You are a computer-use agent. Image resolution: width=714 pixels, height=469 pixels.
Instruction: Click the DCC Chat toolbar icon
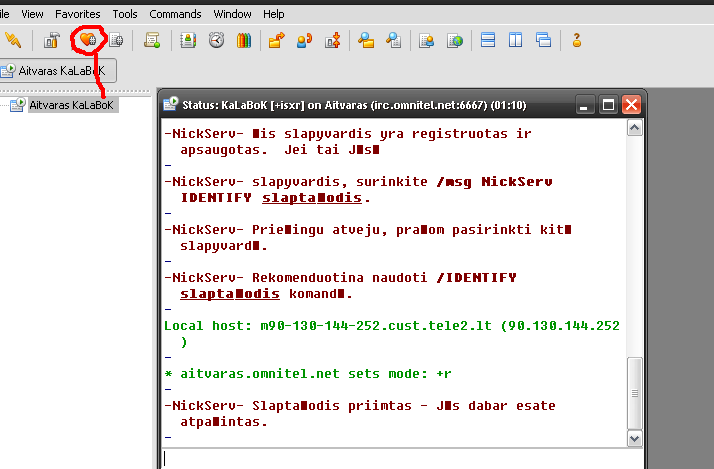click(x=304, y=41)
